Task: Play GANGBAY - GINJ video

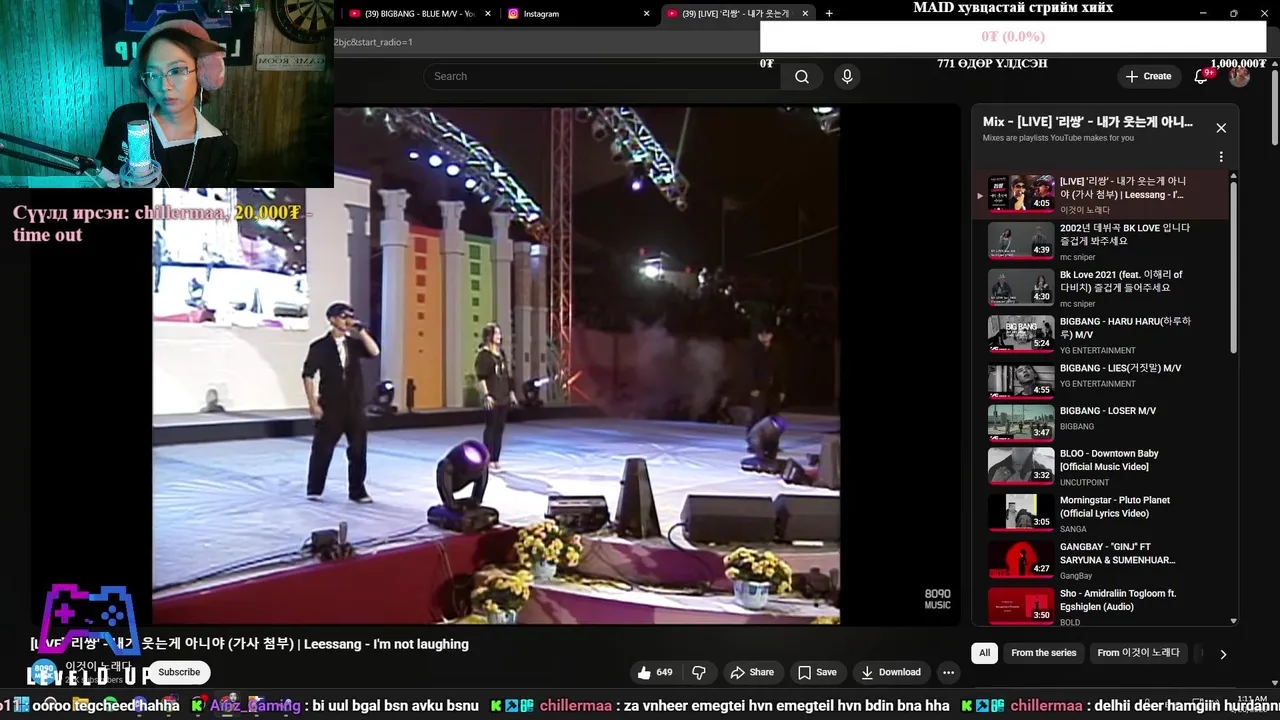Action: [x=1100, y=560]
